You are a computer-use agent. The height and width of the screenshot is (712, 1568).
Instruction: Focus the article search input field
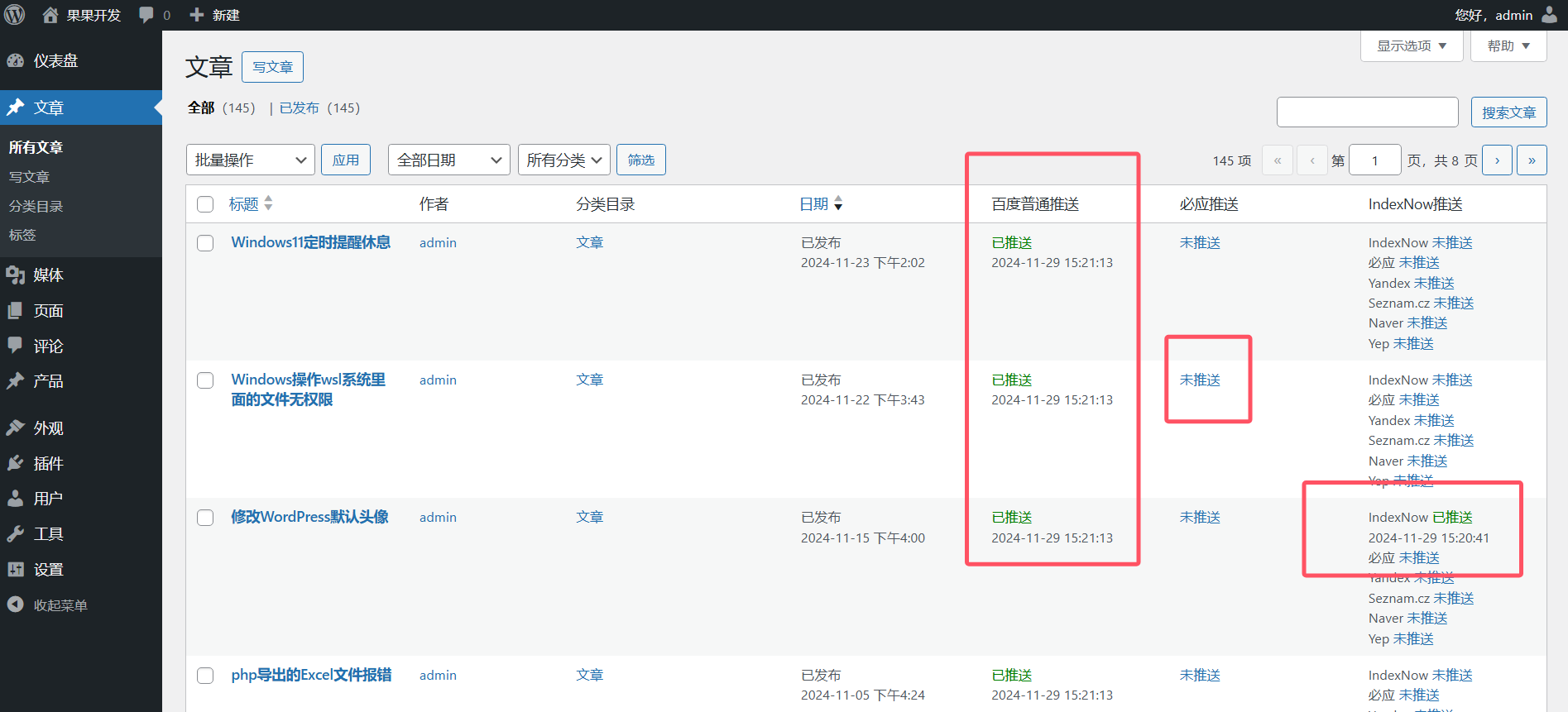pos(1367,112)
